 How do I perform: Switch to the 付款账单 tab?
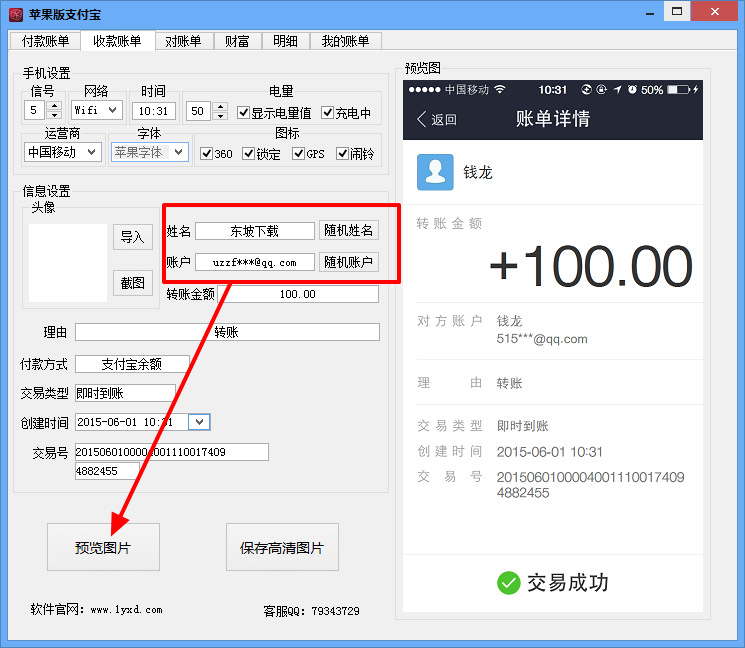[x=46, y=41]
